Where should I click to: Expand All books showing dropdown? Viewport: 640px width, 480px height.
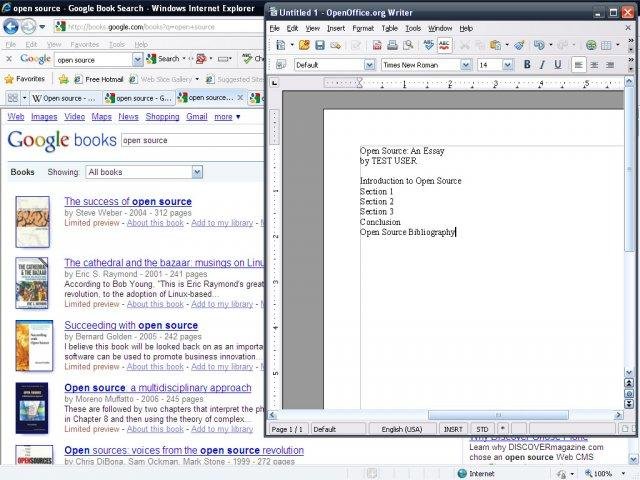[197, 172]
